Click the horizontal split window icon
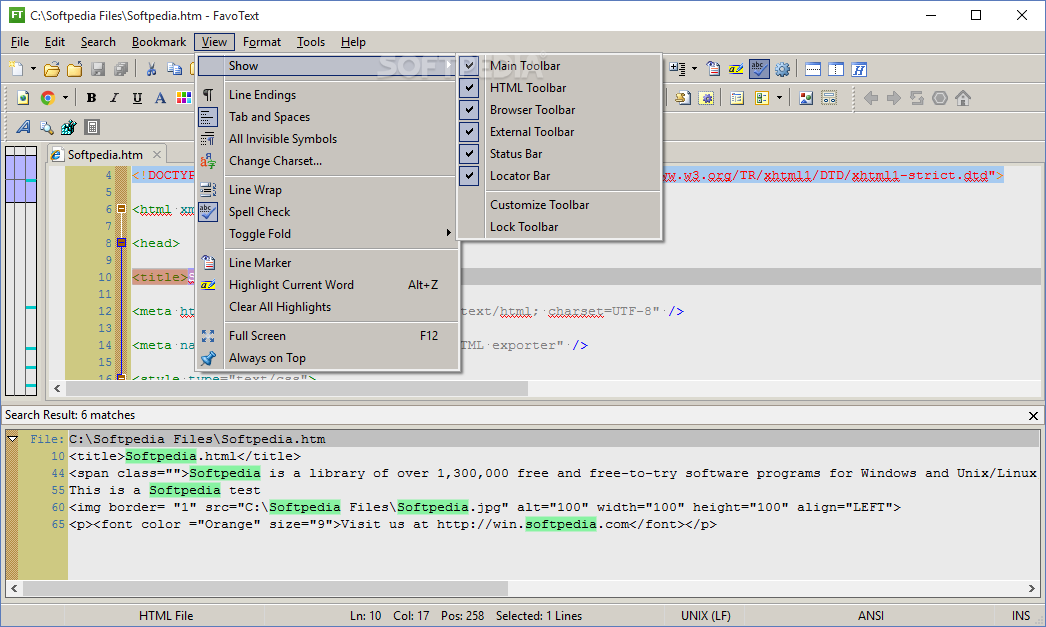Screen dimensions: 1046x627 (813, 69)
